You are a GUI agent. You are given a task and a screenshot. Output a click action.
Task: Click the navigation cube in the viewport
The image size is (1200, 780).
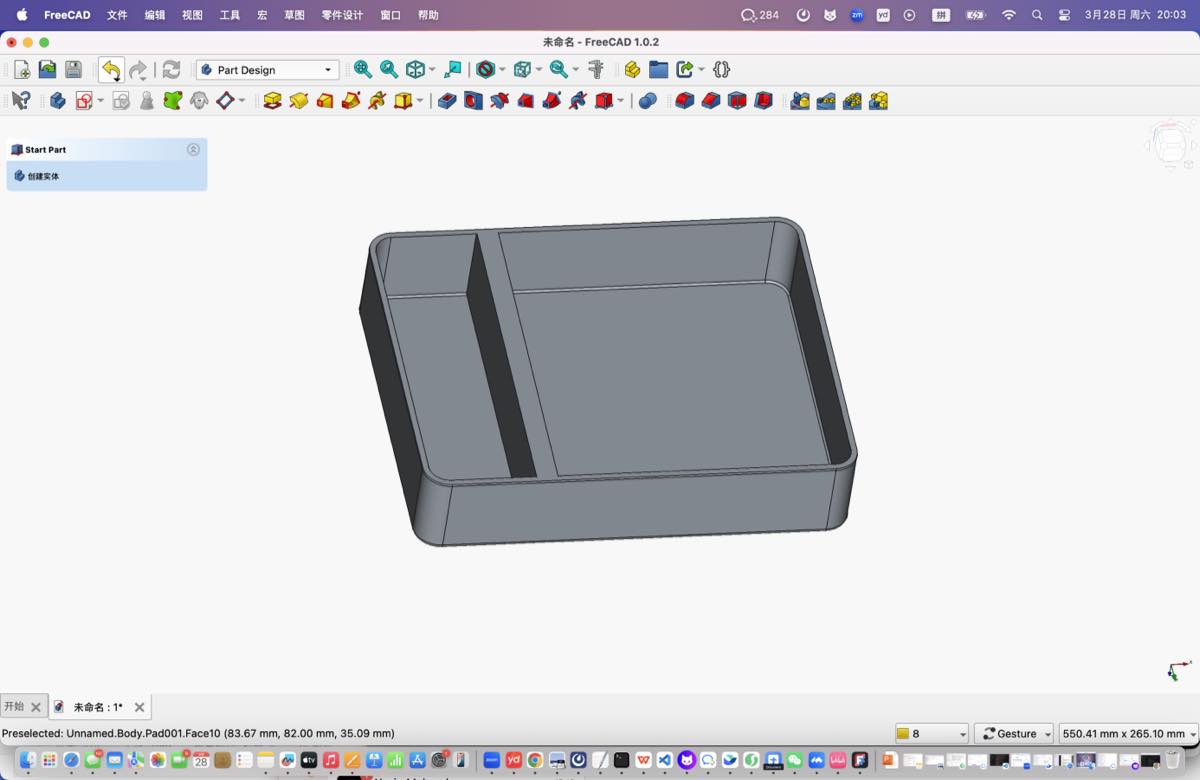(1170, 145)
